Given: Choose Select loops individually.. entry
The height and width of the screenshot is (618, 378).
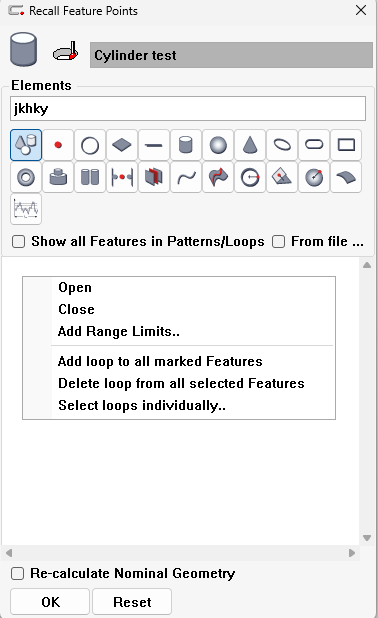Looking at the screenshot, I should coord(142,406).
